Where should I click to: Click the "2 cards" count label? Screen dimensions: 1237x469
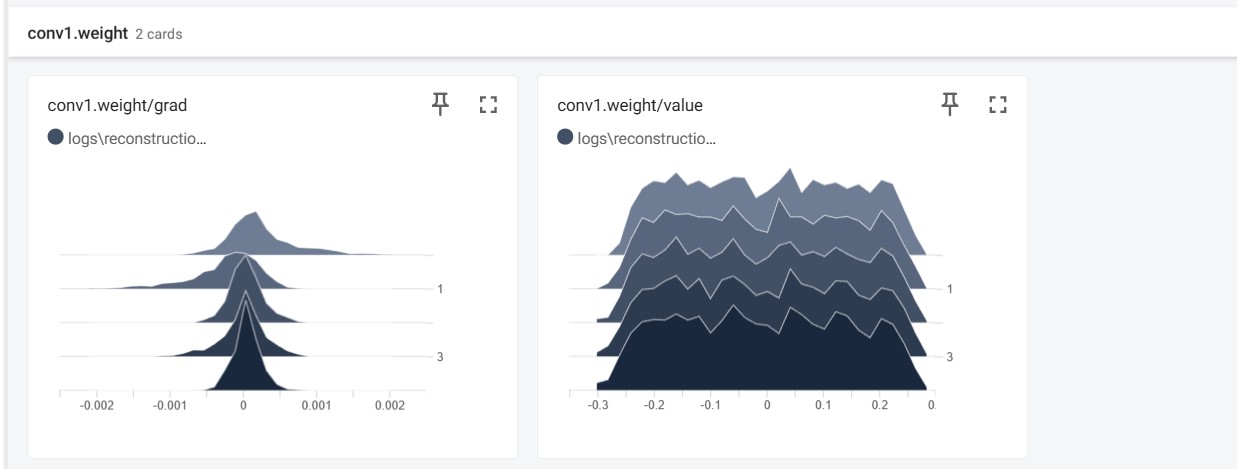tap(158, 35)
